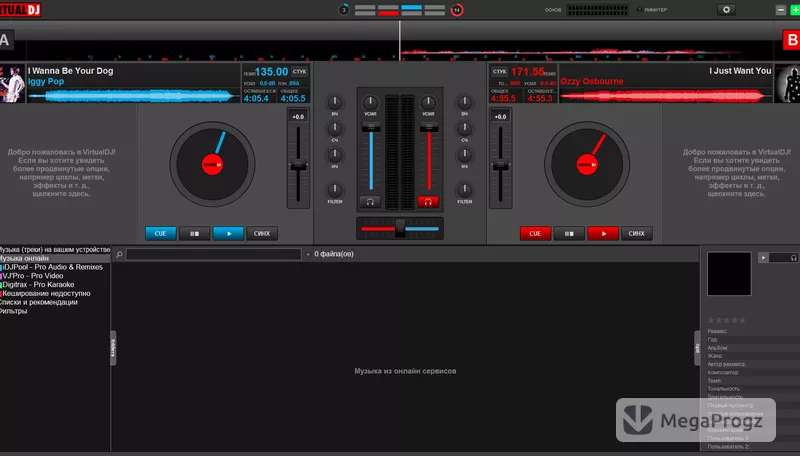Click the right deck high EQ knob
800x456 pixels.
[464, 103]
